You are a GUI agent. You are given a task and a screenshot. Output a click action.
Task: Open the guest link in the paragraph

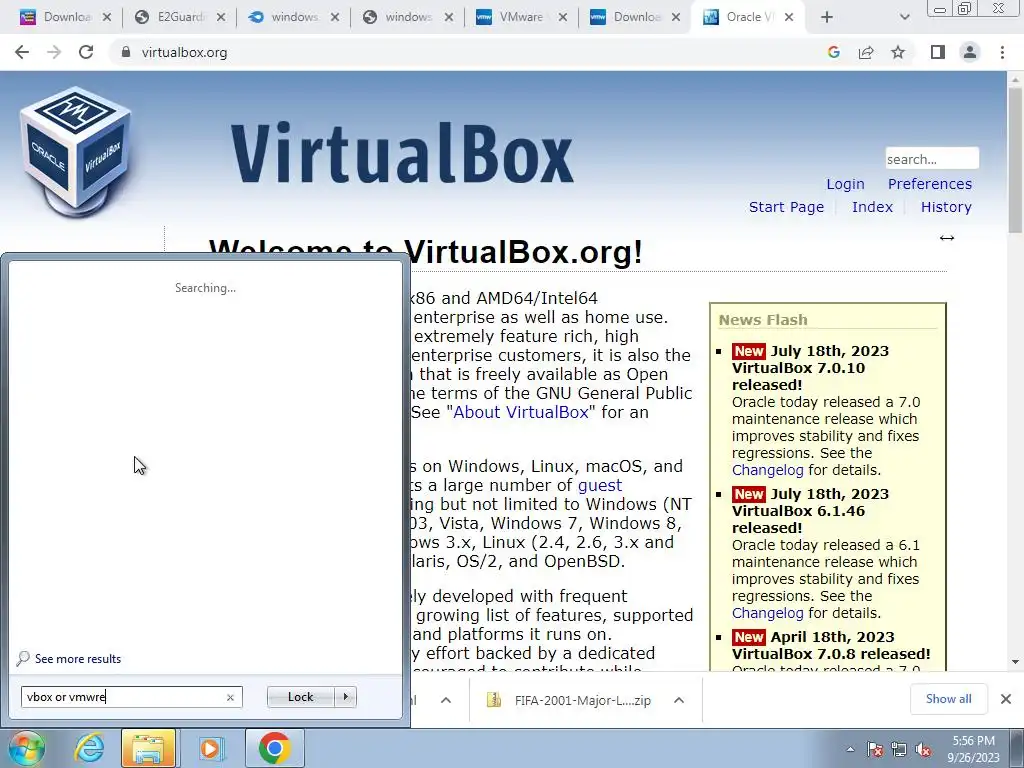tap(600, 485)
